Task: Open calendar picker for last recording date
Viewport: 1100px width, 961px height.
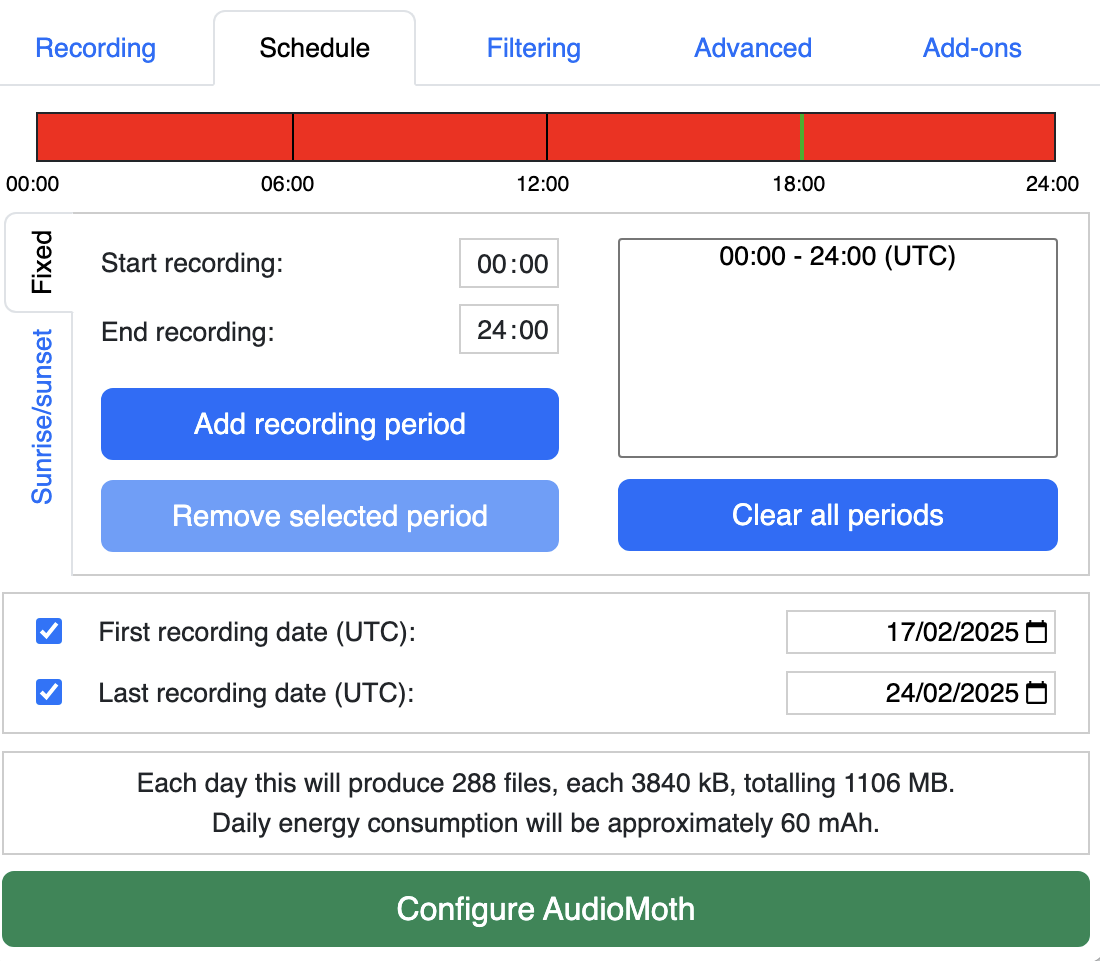Action: tap(1036, 693)
